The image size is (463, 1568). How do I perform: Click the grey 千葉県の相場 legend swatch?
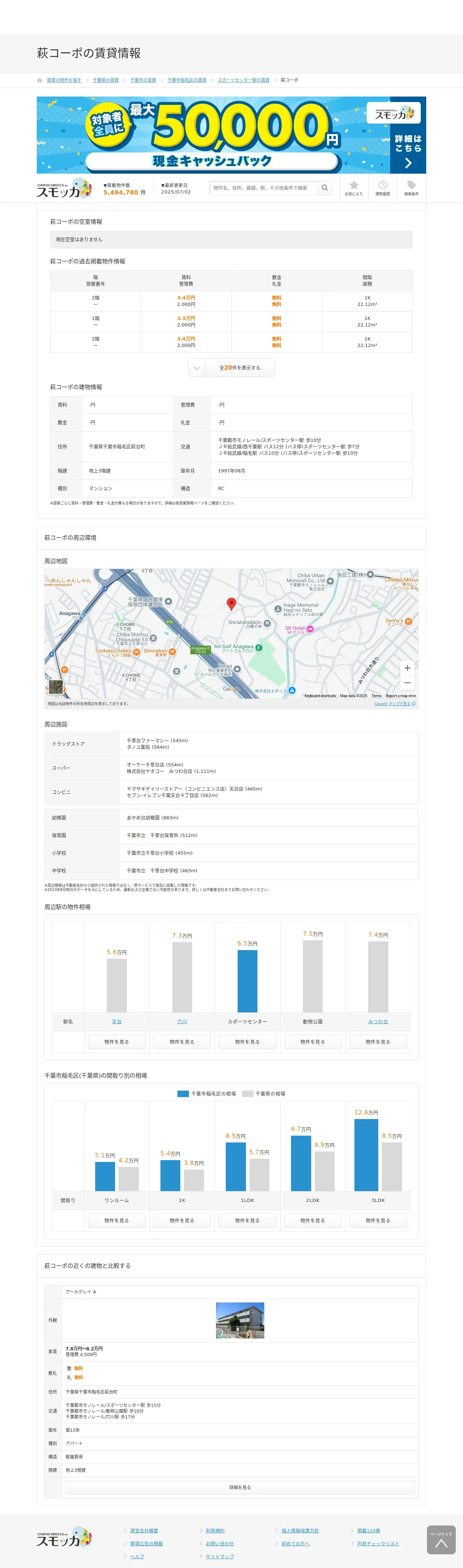(247, 1094)
